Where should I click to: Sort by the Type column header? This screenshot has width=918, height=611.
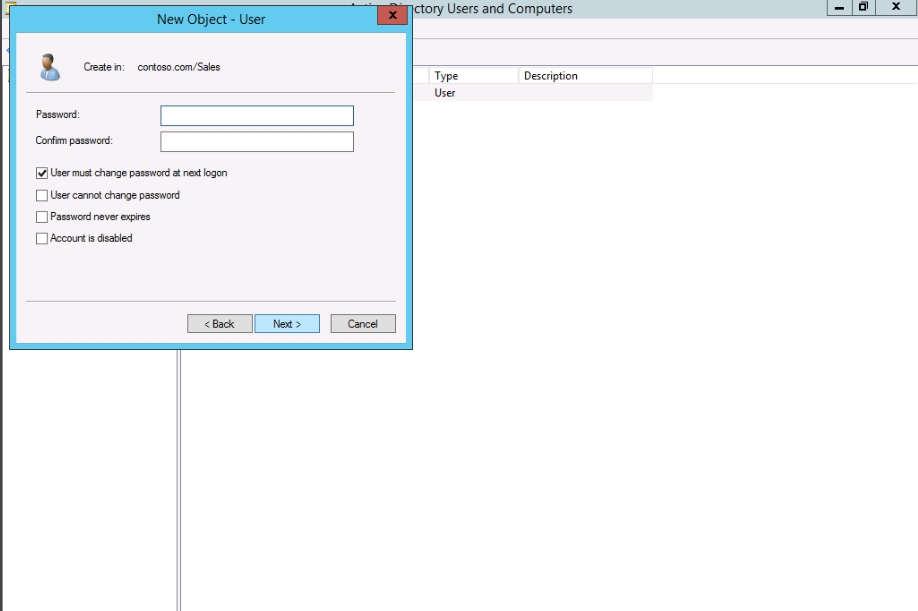(474, 76)
